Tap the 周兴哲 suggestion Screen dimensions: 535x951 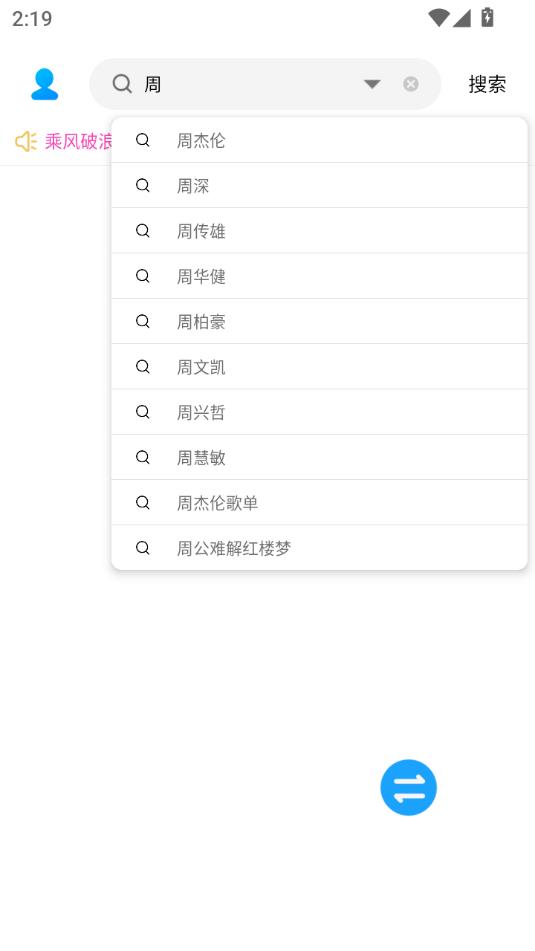tap(320, 412)
